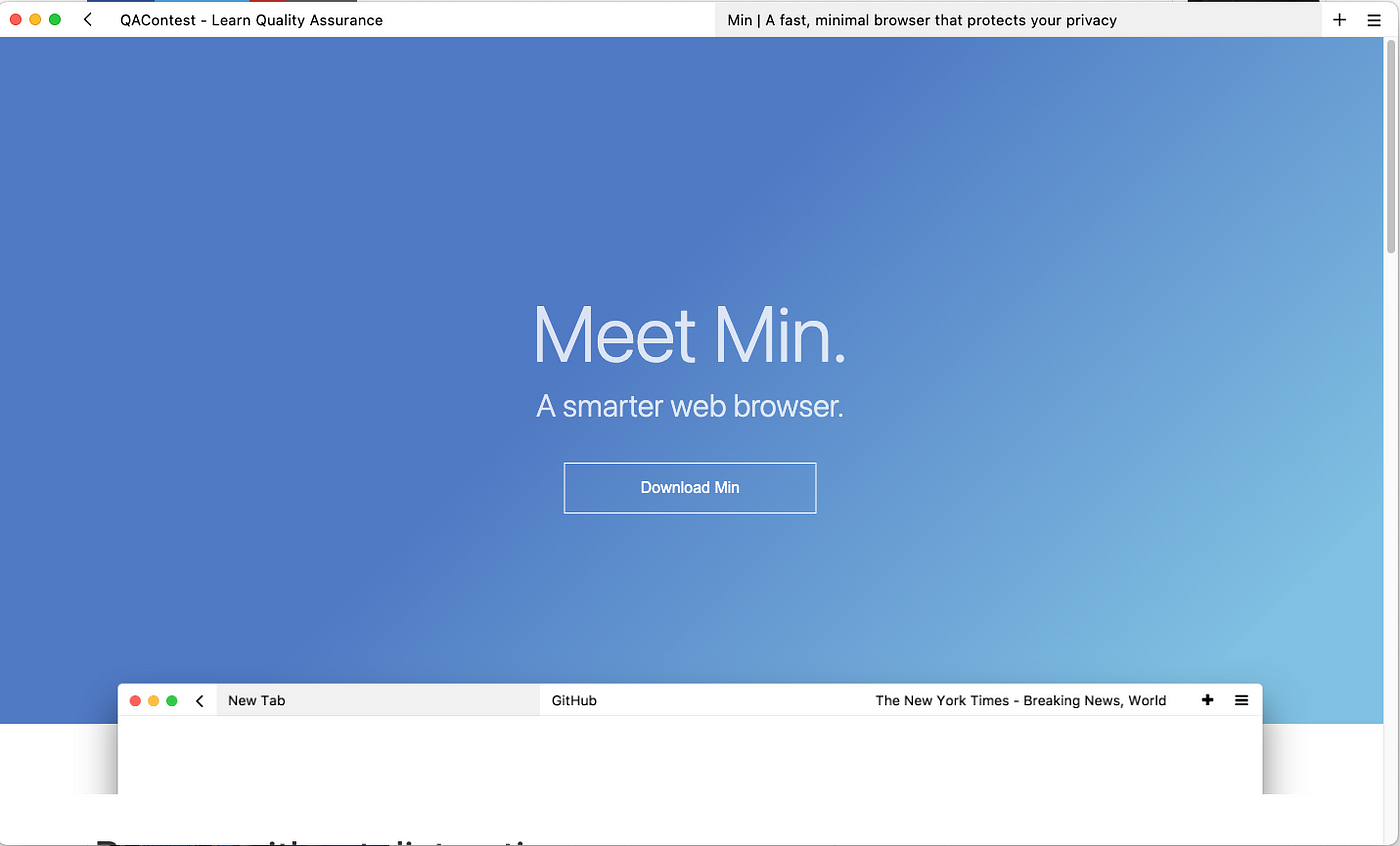1400x846 pixels.
Task: Click the New Tab tab in preview image
Action: click(378, 700)
